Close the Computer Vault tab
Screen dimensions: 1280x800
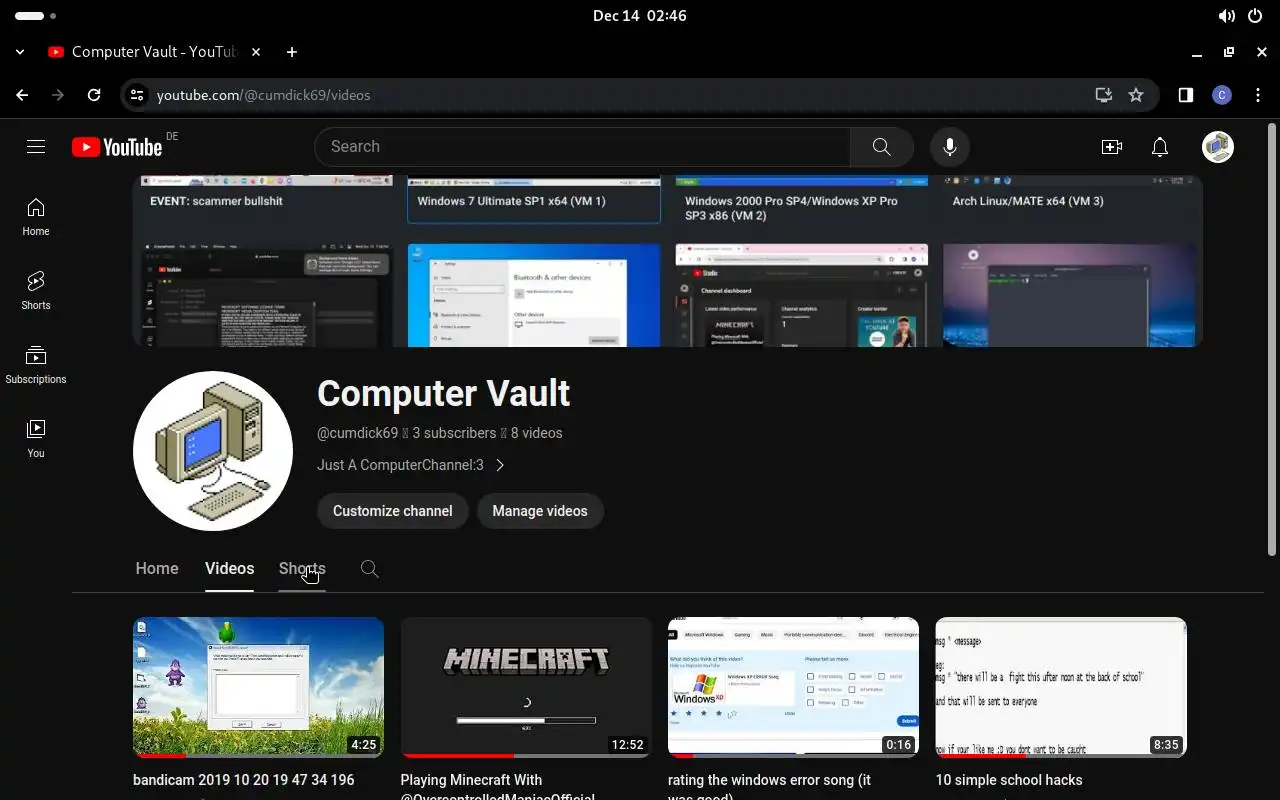pyautogui.click(x=256, y=52)
